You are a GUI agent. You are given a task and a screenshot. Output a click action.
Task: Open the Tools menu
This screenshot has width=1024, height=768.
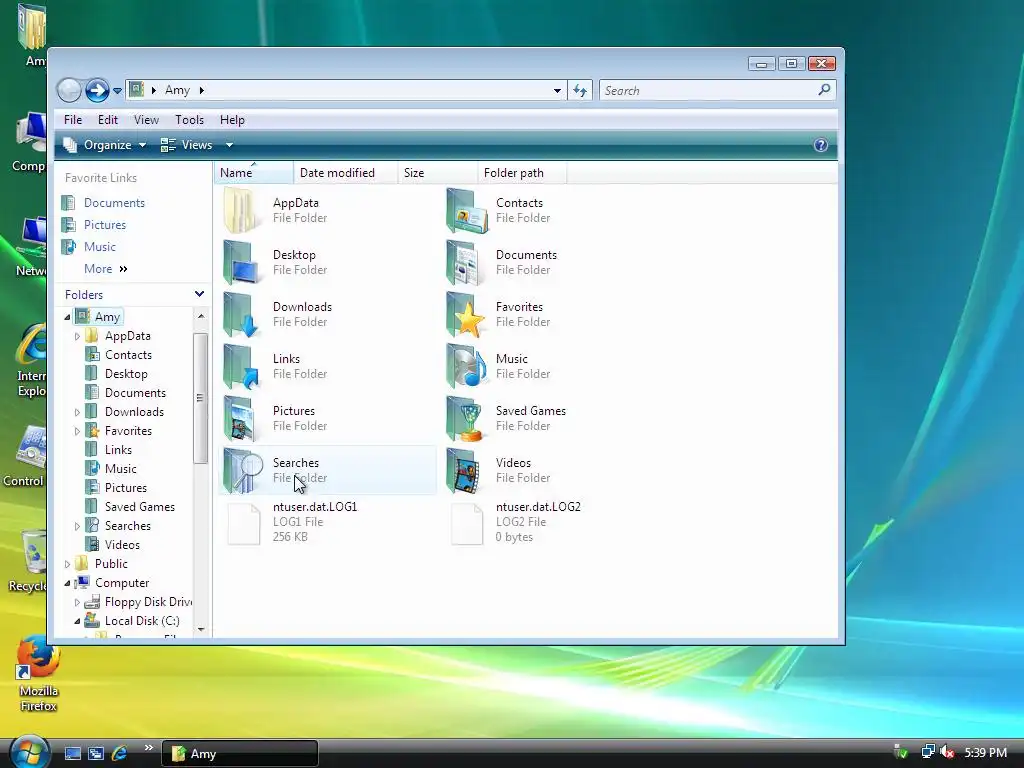point(189,120)
